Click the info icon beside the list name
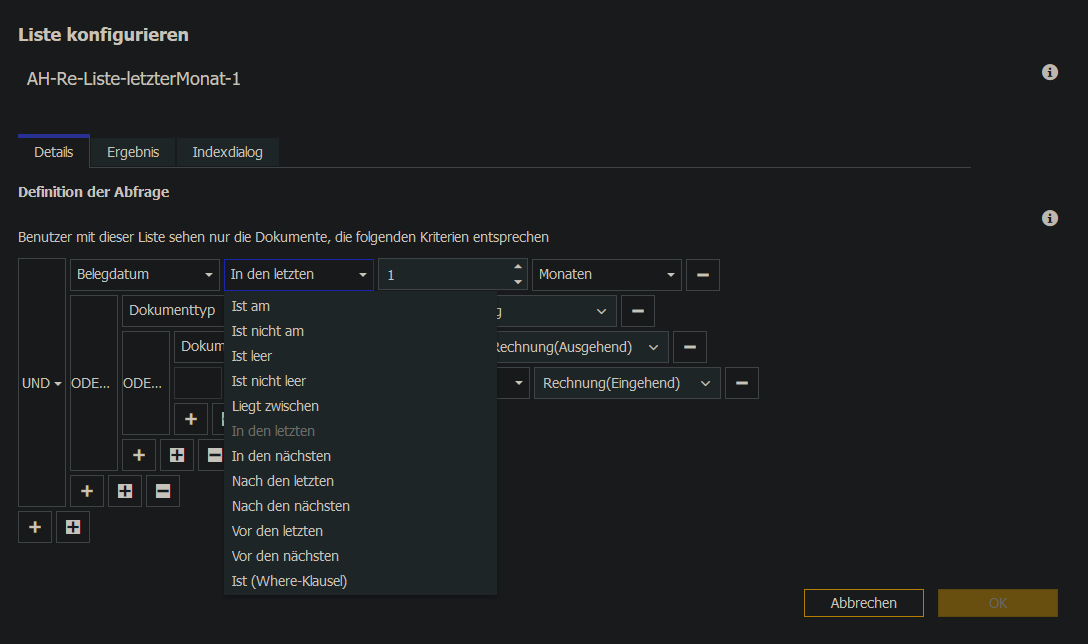The width and height of the screenshot is (1088, 644). click(1050, 72)
